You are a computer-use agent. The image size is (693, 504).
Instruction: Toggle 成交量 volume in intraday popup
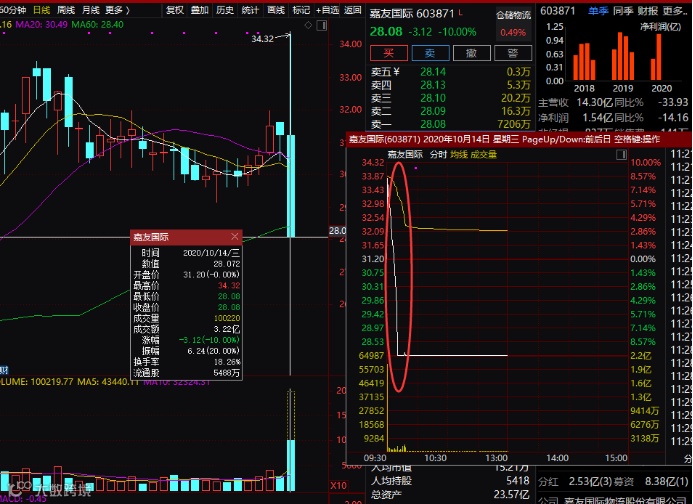[x=484, y=154]
